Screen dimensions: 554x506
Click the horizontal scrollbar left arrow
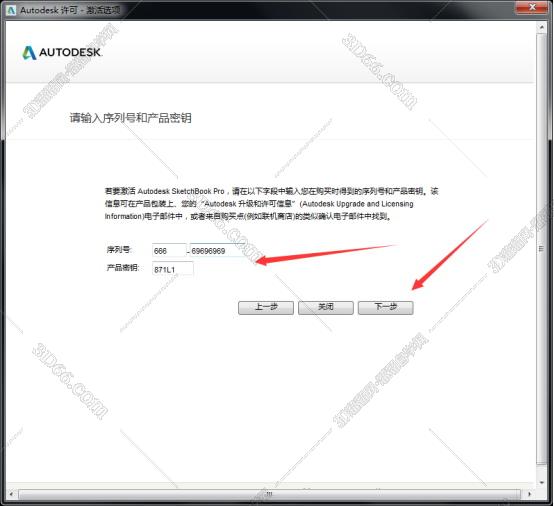(x=11, y=494)
